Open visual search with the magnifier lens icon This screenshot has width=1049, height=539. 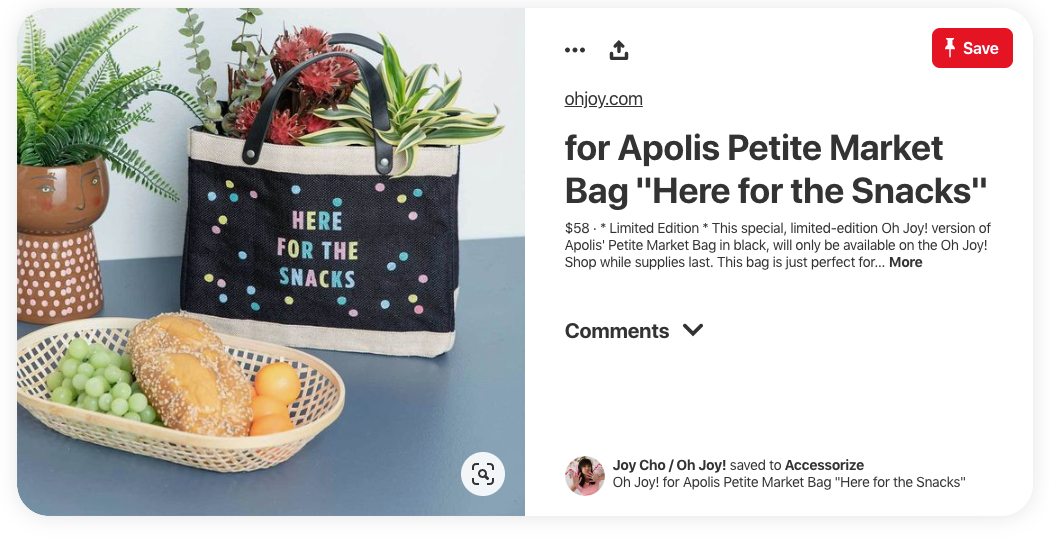tap(482, 474)
